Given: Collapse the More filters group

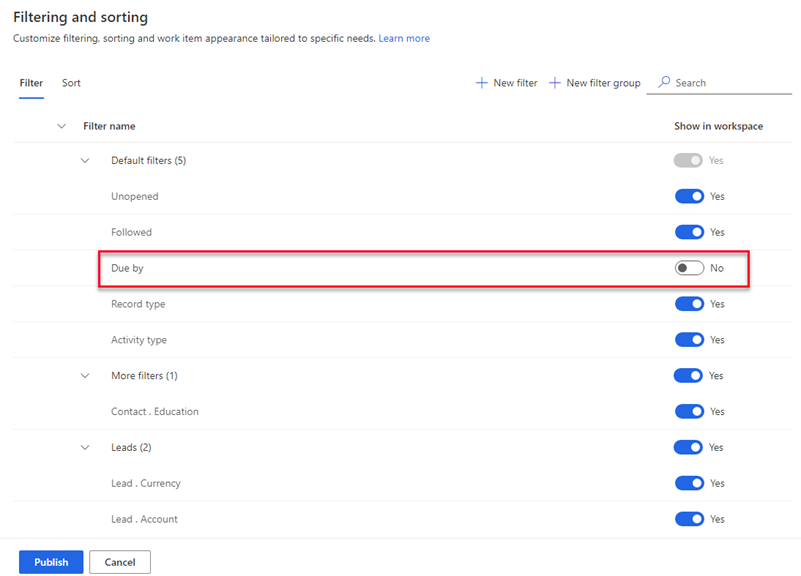Looking at the screenshot, I should (85, 376).
